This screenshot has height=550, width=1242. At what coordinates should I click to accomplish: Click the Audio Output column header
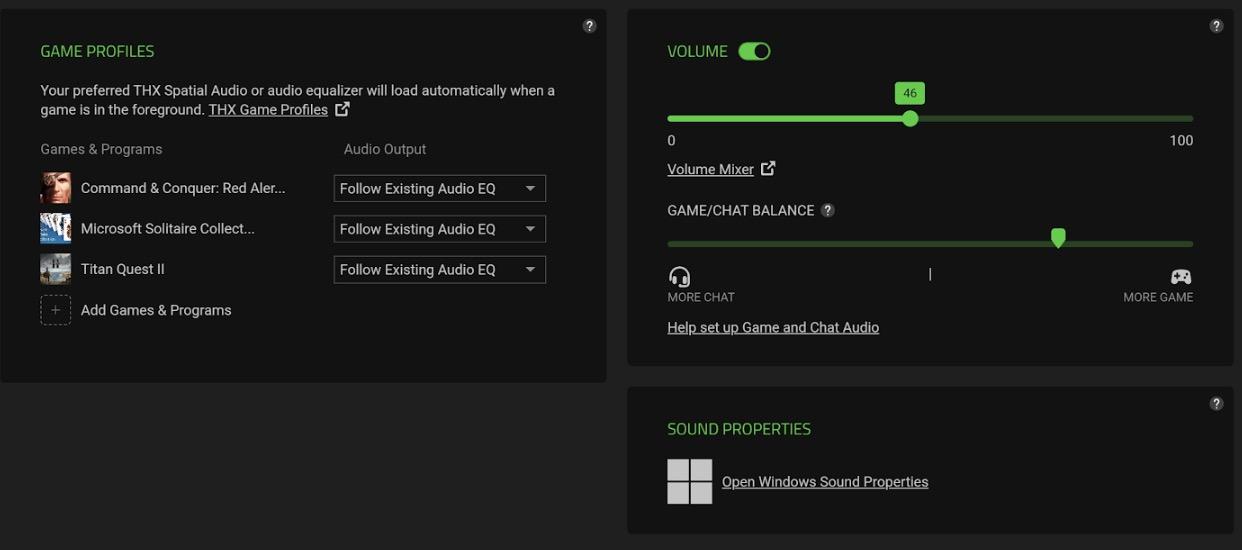[385, 149]
